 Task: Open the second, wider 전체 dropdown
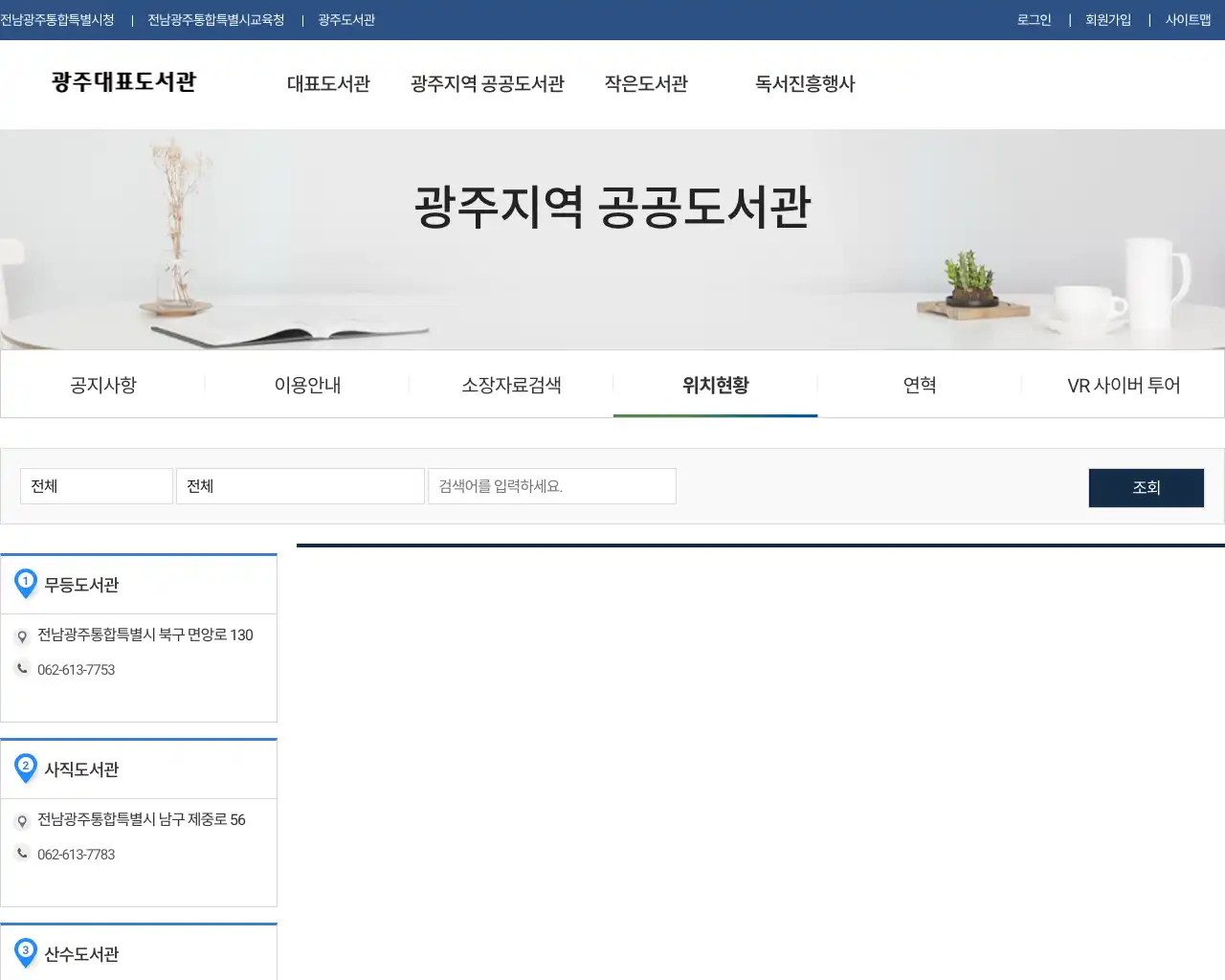[301, 486]
